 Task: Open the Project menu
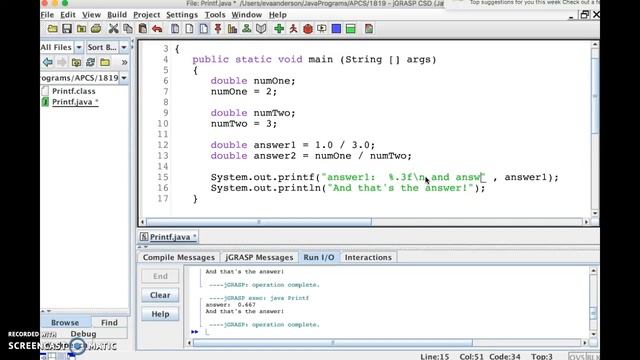click(147, 15)
